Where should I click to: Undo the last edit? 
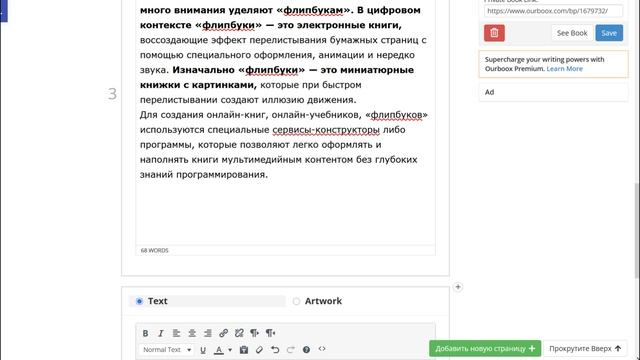point(275,350)
